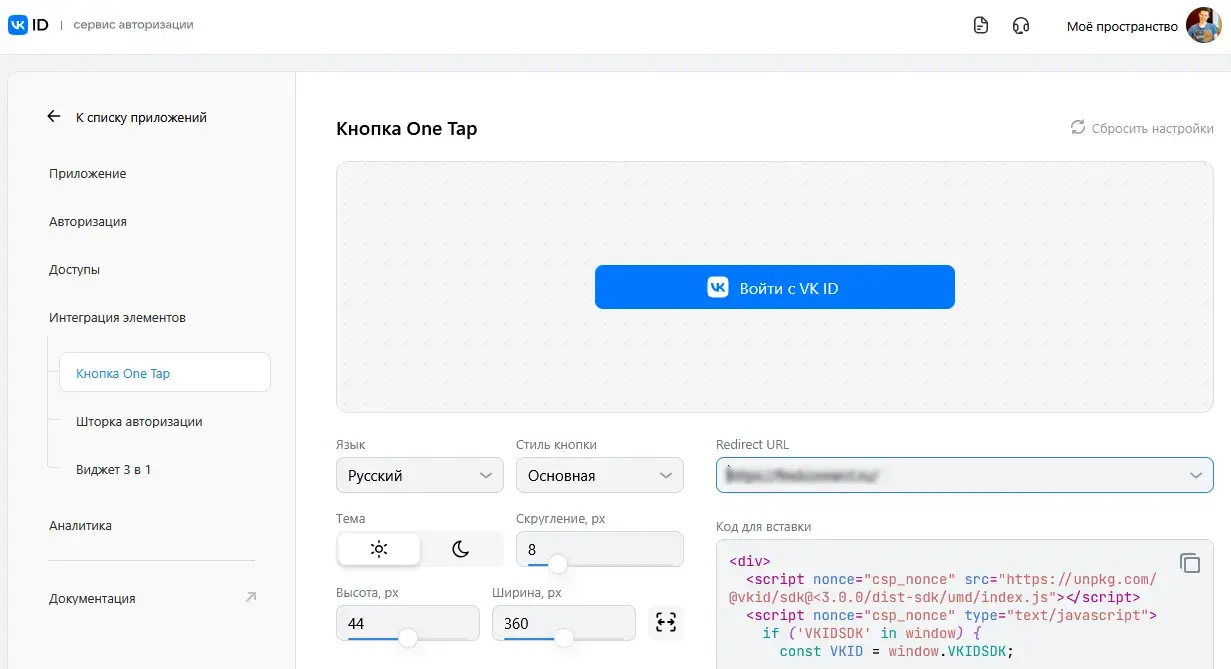Click the Скругление slider handle

point(558,565)
